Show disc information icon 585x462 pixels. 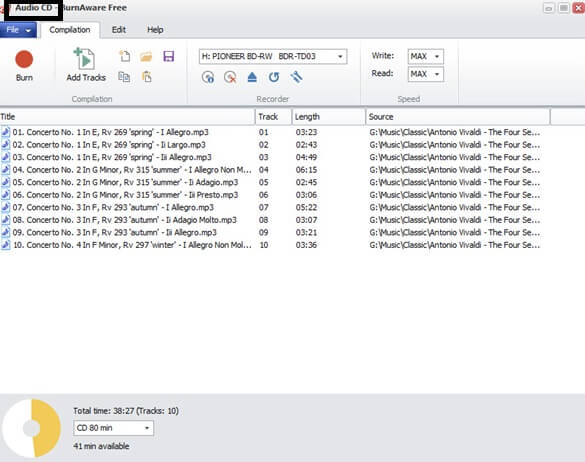point(208,77)
